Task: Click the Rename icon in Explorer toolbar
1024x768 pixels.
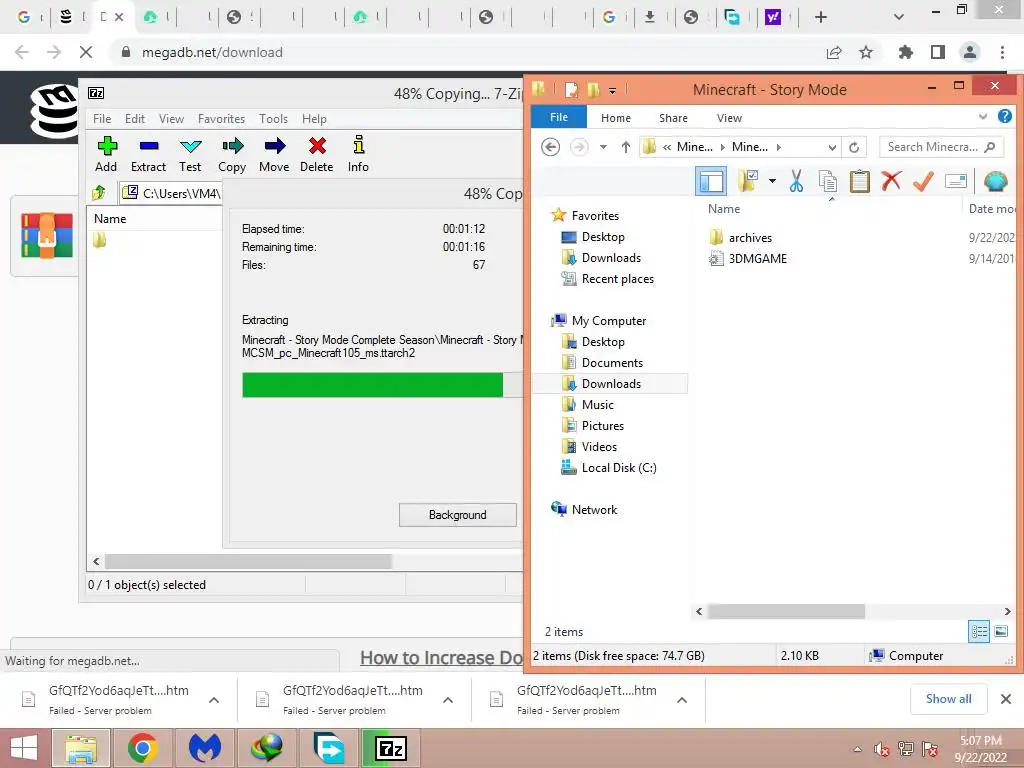Action: (x=955, y=181)
